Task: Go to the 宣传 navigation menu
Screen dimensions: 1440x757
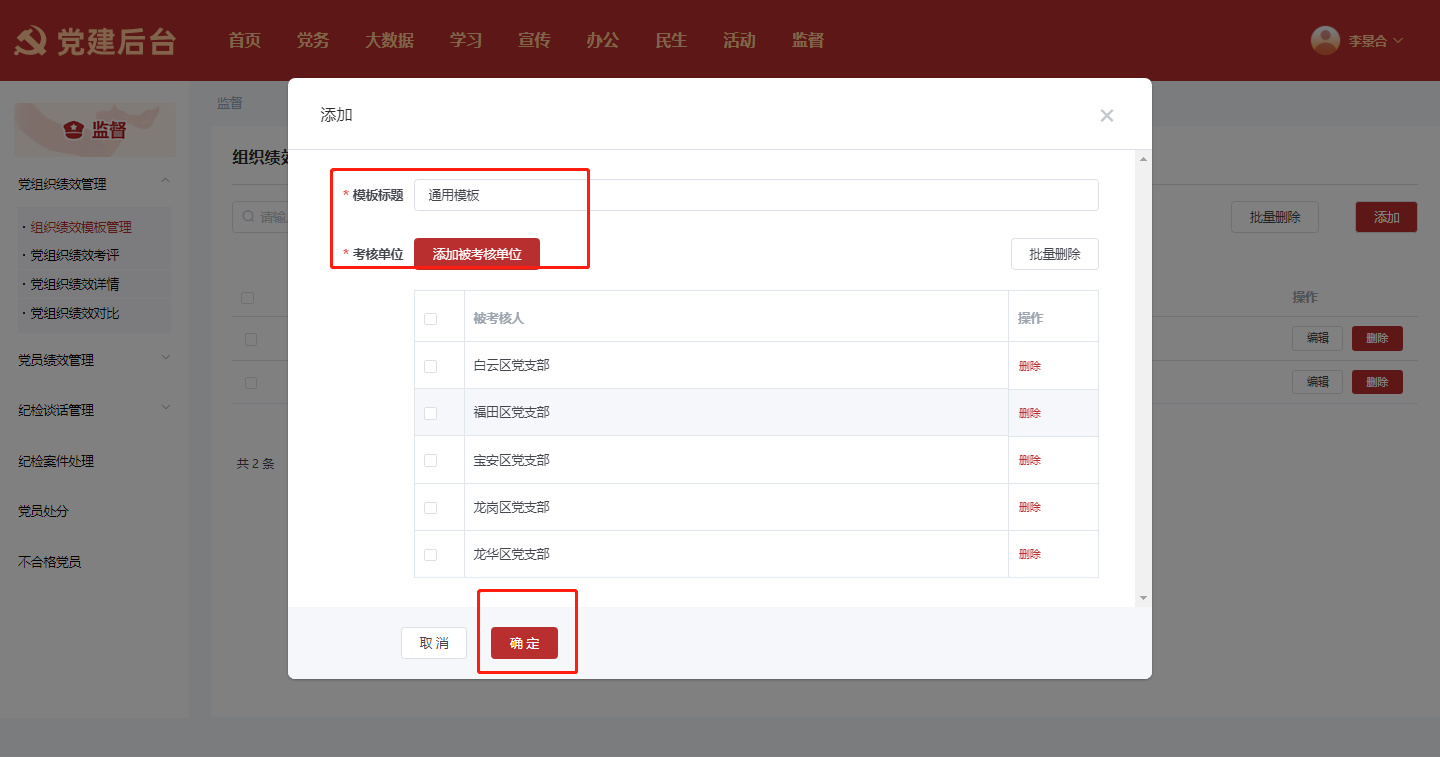Action: [534, 41]
